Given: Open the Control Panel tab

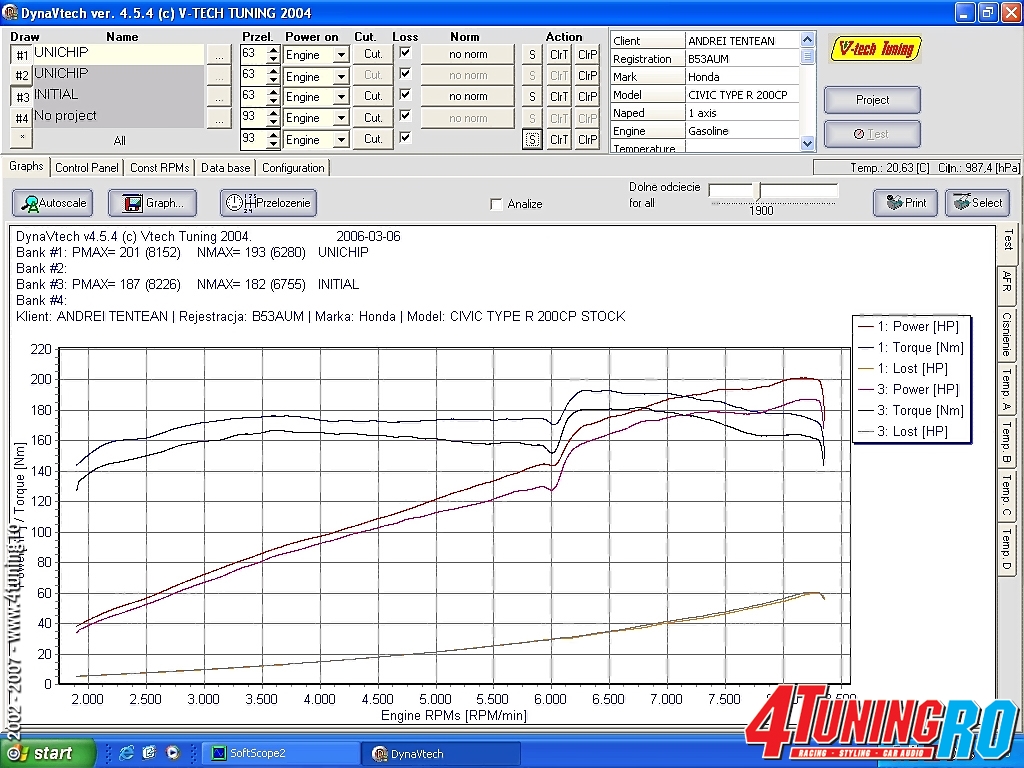Looking at the screenshot, I should (x=87, y=168).
